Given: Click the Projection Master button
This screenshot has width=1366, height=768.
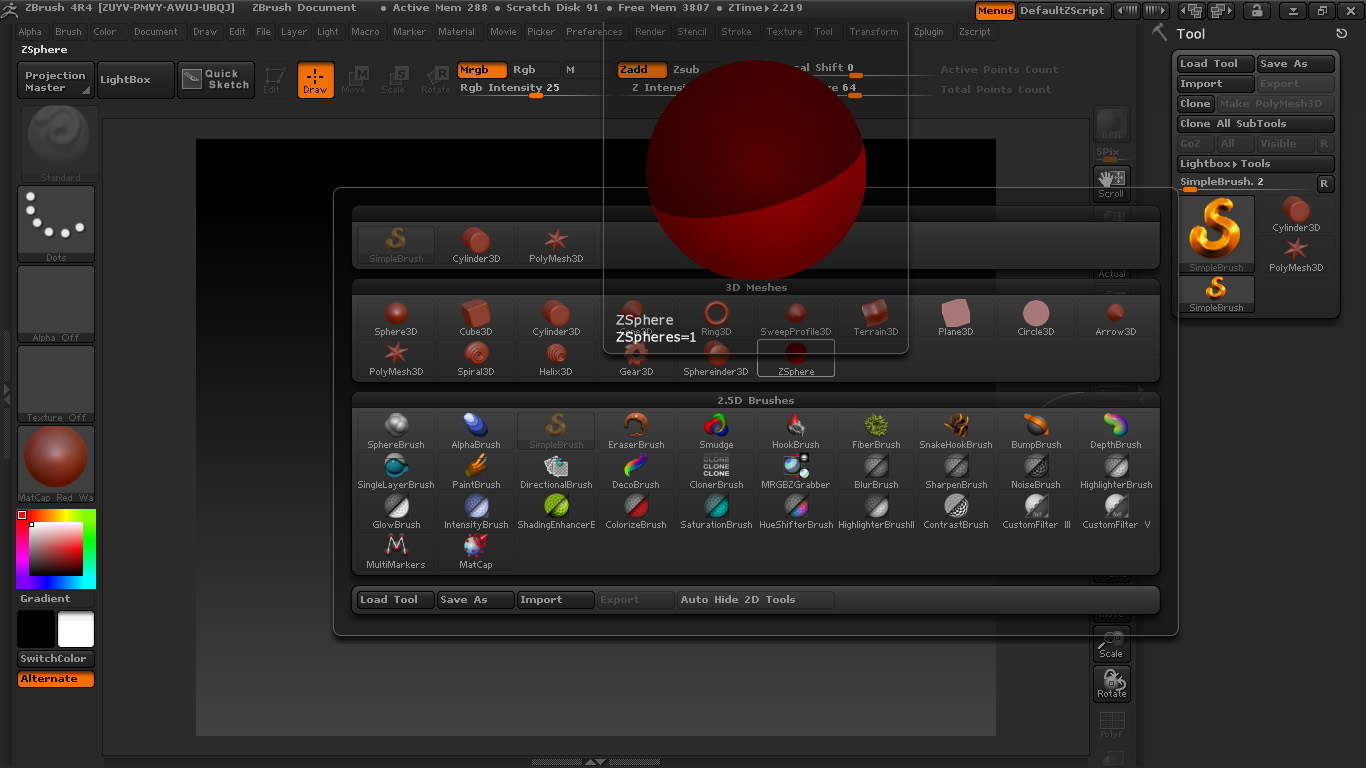Looking at the screenshot, I should 56,80.
